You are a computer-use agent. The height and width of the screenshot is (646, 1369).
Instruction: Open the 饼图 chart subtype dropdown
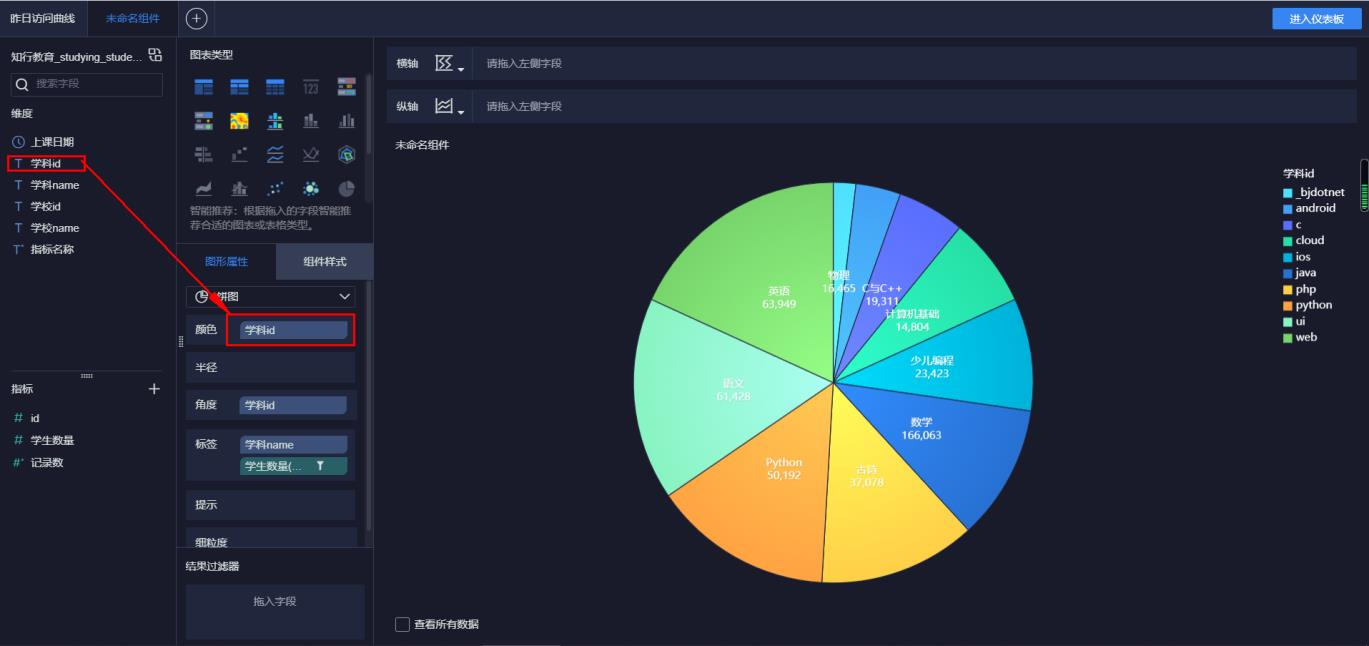coord(270,296)
